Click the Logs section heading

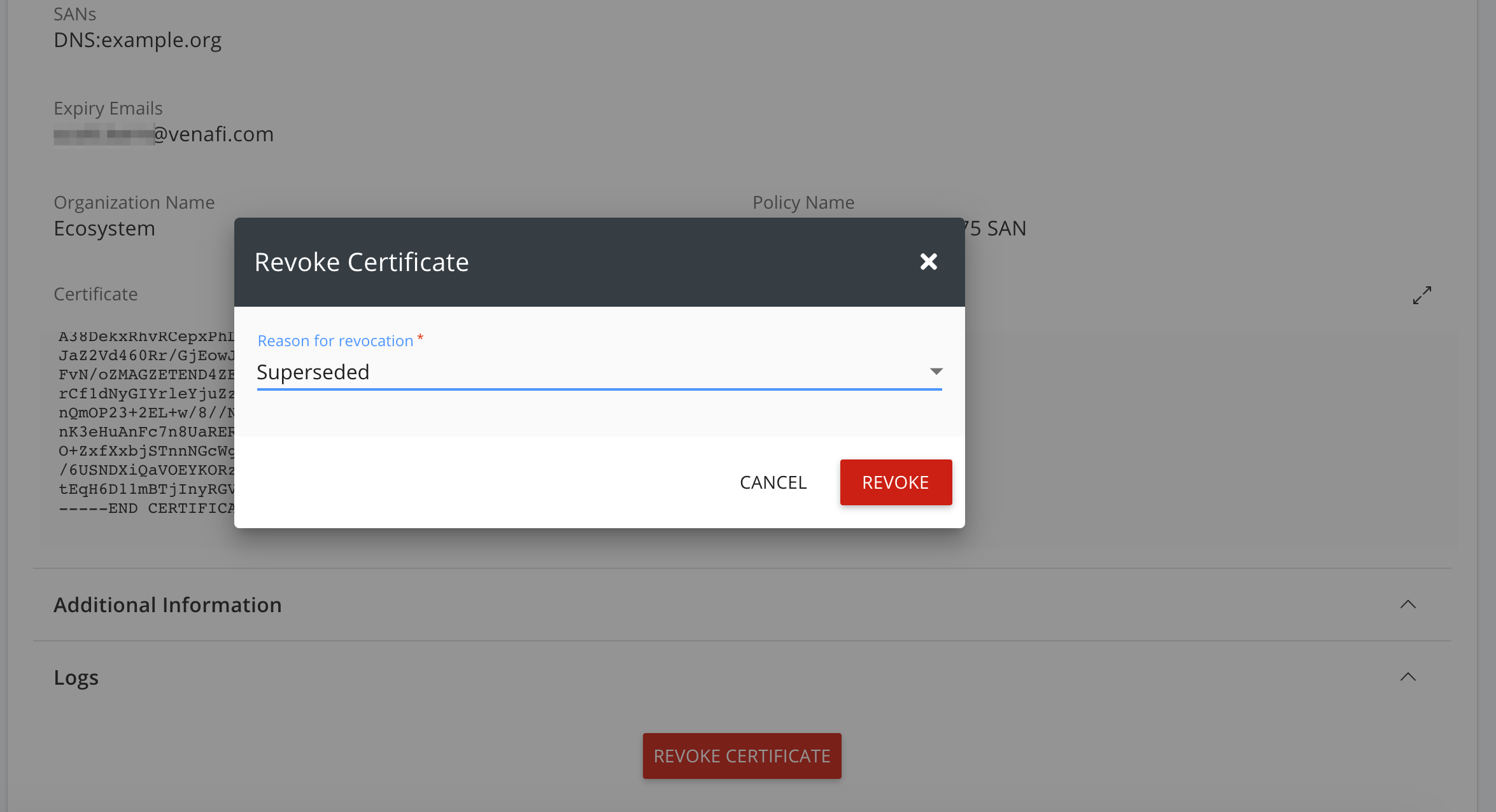click(x=76, y=678)
